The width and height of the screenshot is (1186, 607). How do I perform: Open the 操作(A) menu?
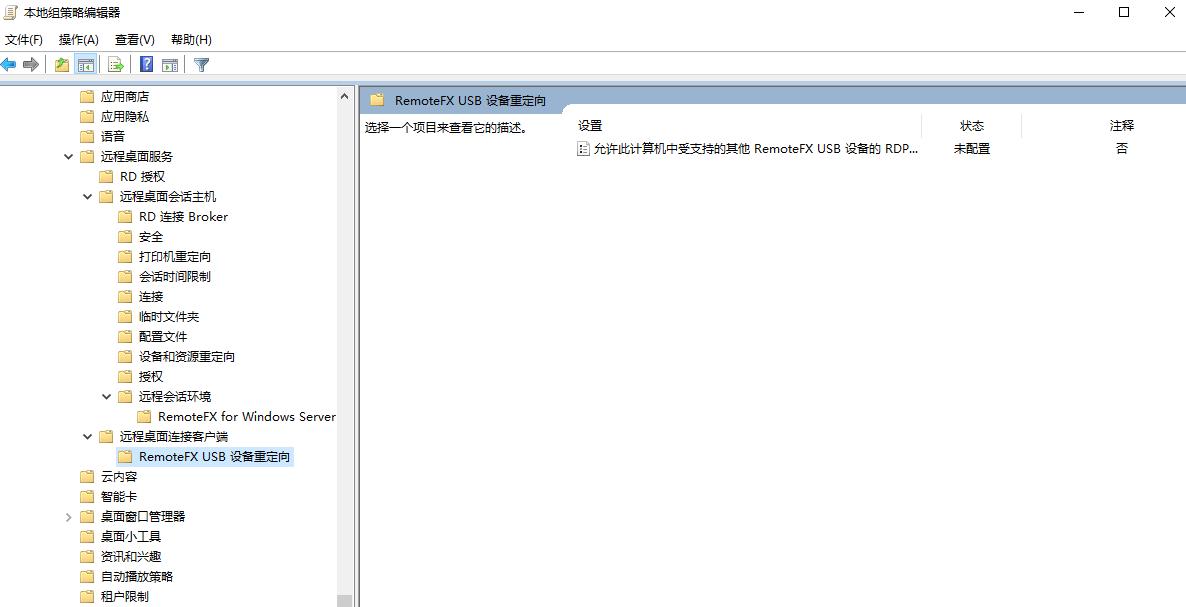click(79, 39)
